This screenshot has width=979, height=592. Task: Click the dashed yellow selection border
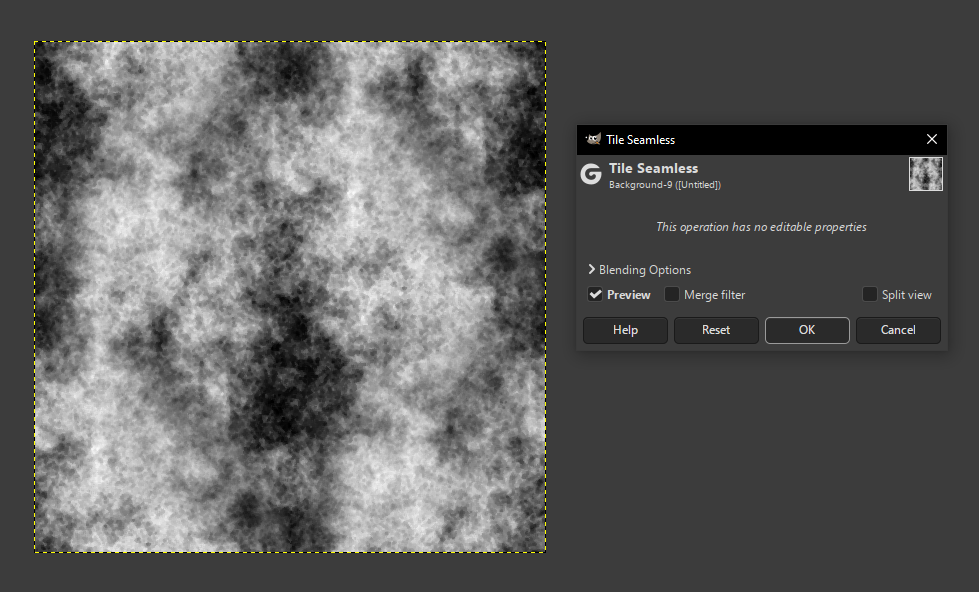[290, 41]
